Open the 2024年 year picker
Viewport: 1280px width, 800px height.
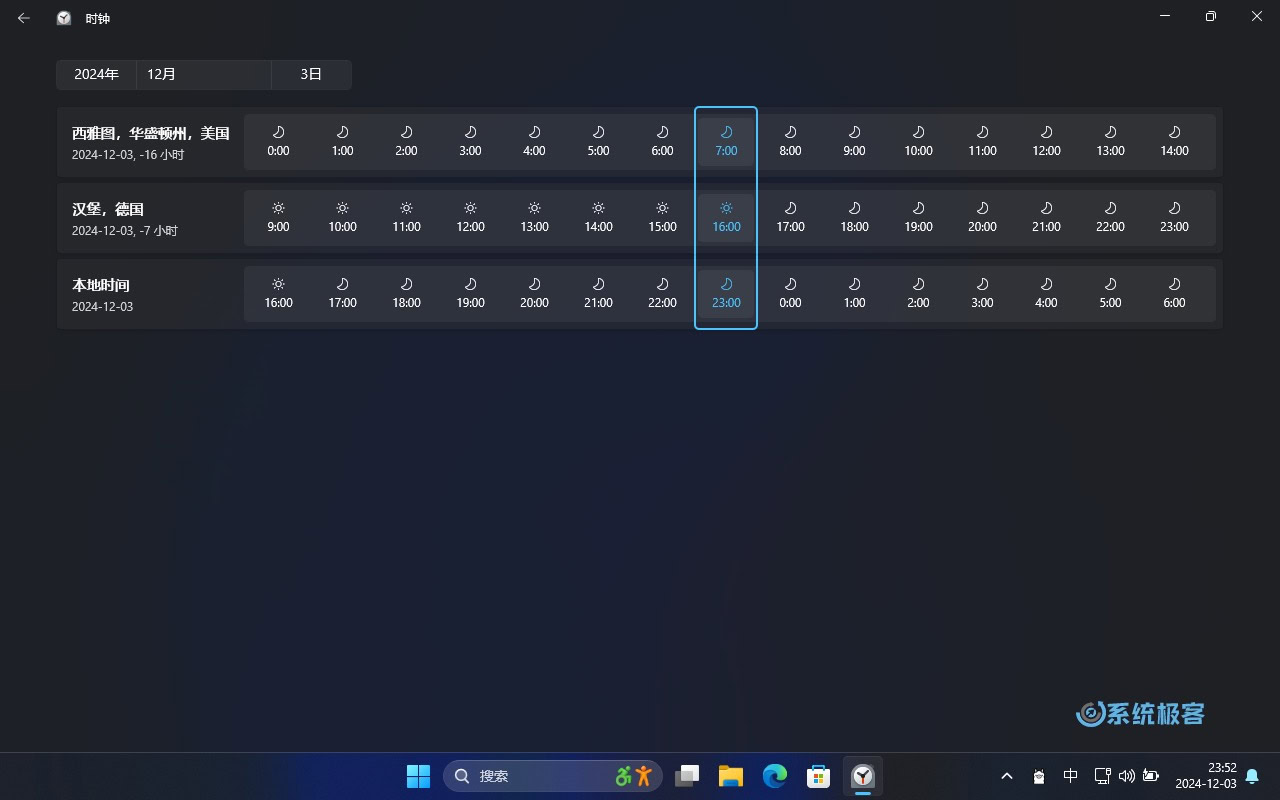(96, 74)
